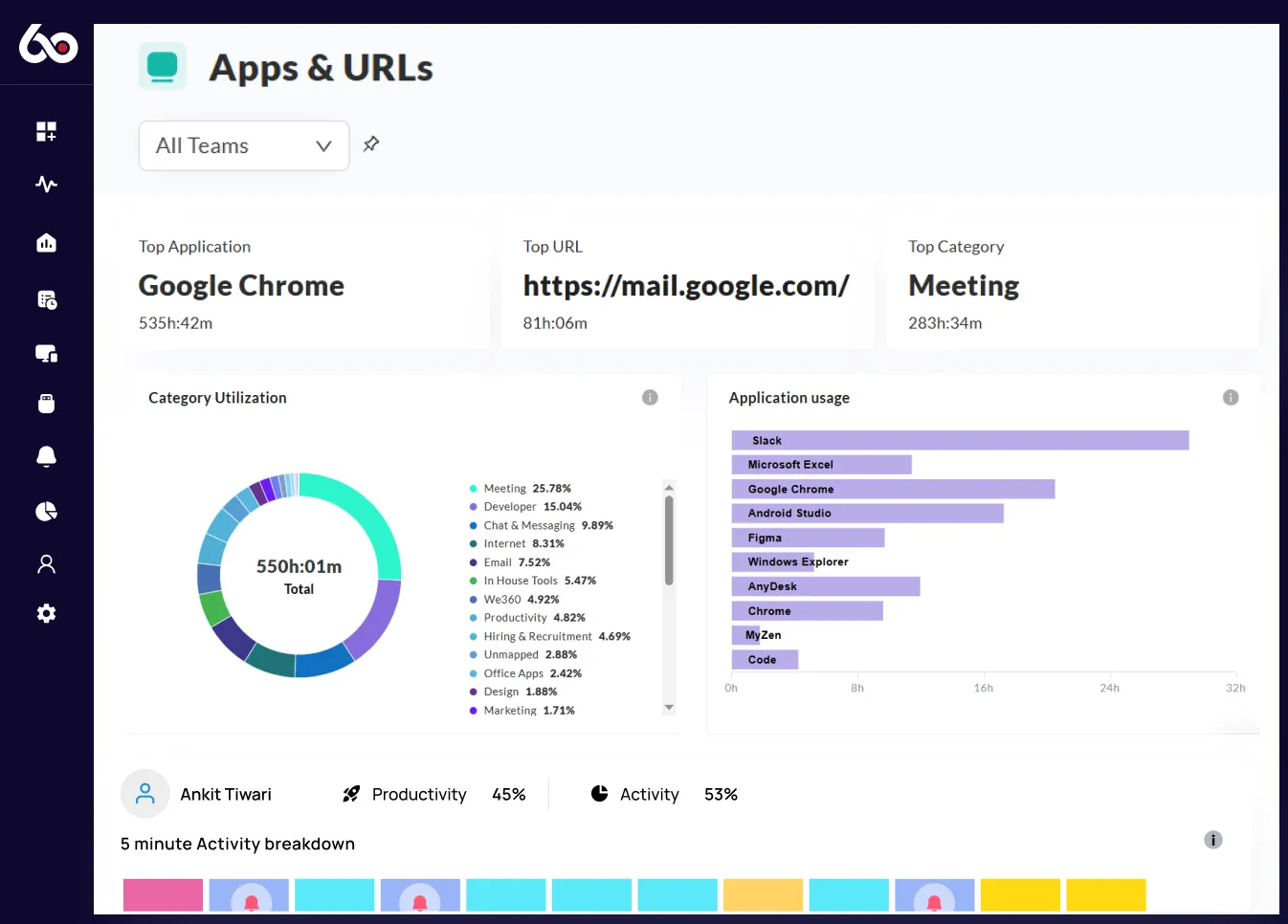Click Ankit Tiwari's avatar icon

(145, 794)
